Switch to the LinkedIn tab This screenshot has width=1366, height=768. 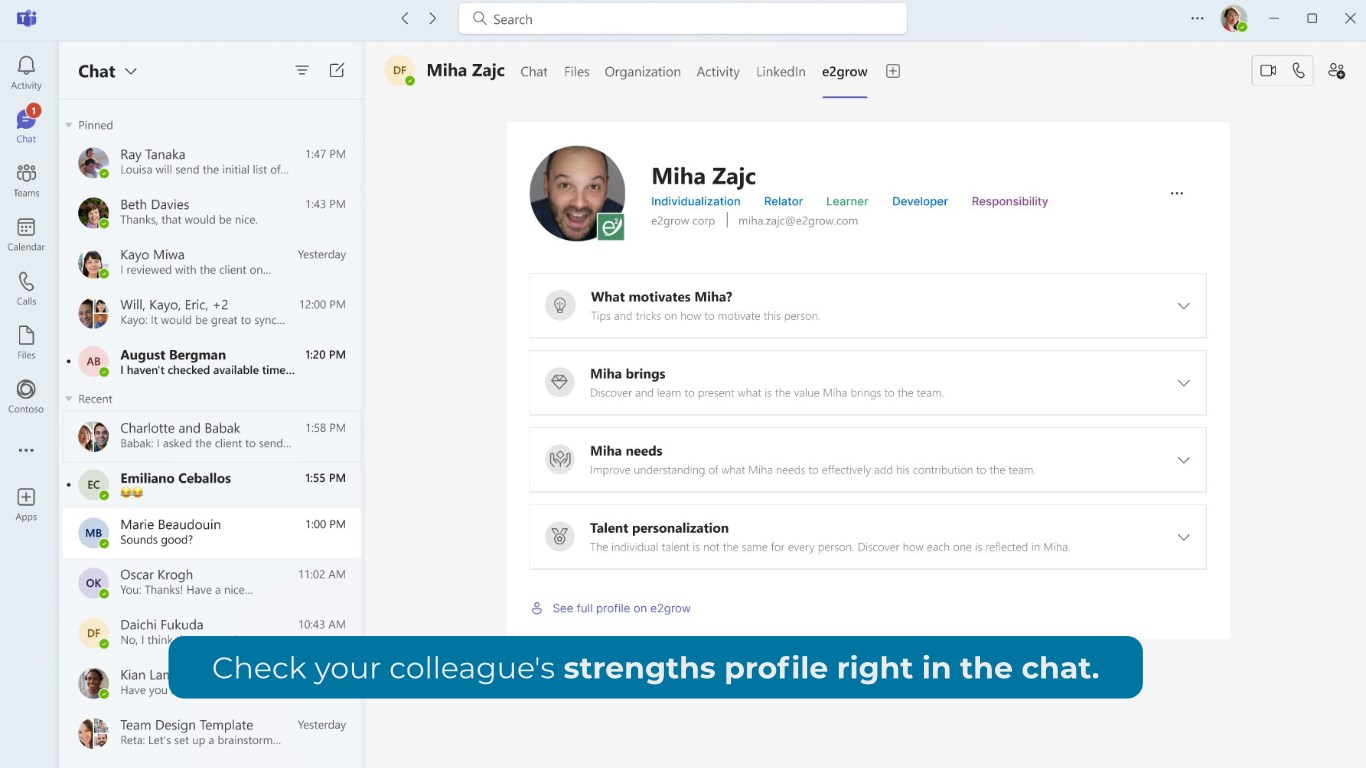point(780,72)
